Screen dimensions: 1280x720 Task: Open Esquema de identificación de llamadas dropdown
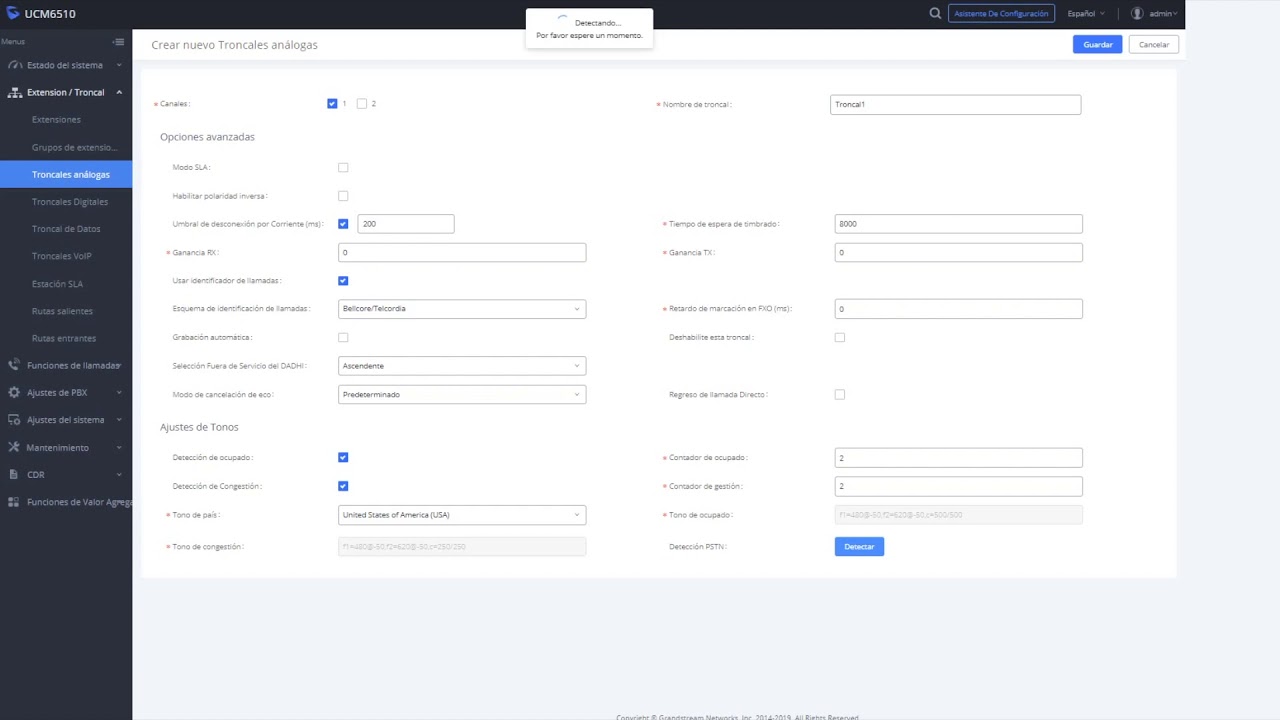(462, 309)
